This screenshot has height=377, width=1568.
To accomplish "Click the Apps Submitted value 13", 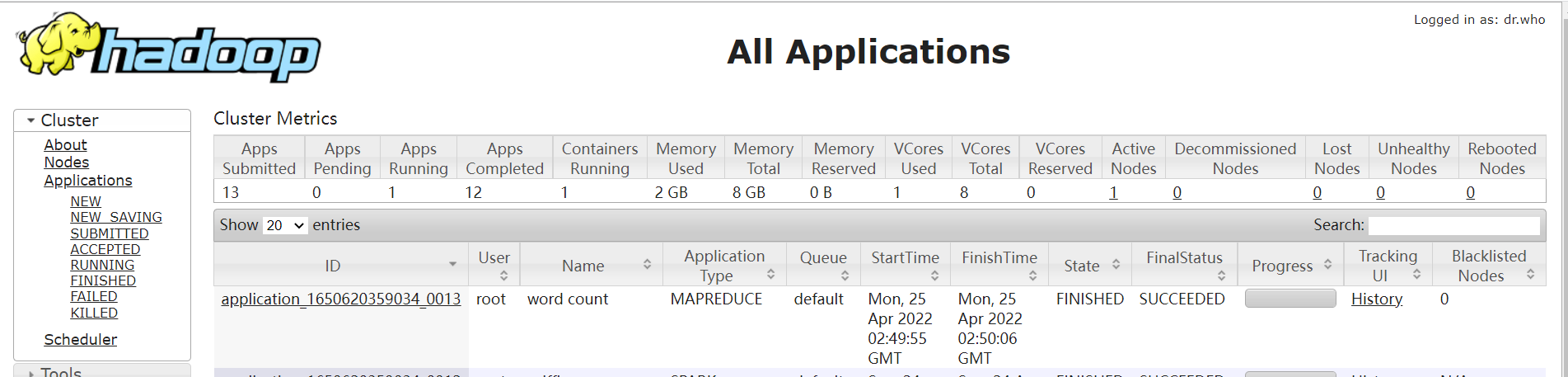I will pos(231,192).
